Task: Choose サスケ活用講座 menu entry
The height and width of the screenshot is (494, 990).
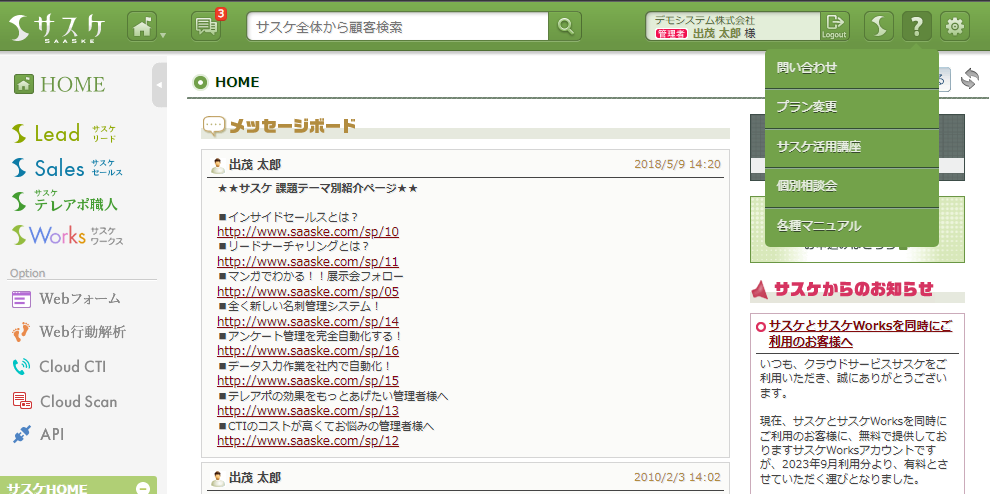Action: click(x=818, y=147)
